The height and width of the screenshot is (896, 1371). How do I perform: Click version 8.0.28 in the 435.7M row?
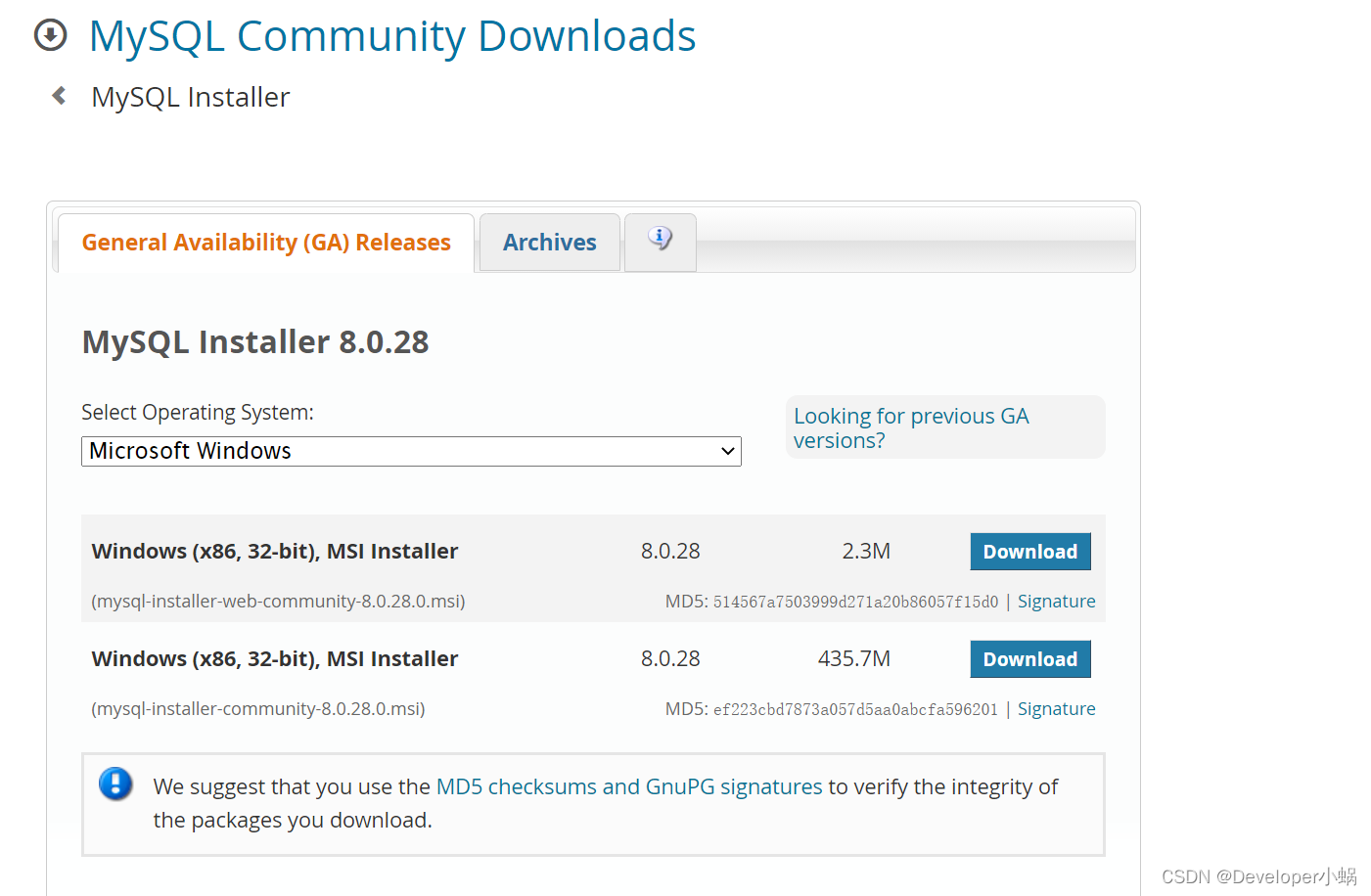tap(670, 658)
